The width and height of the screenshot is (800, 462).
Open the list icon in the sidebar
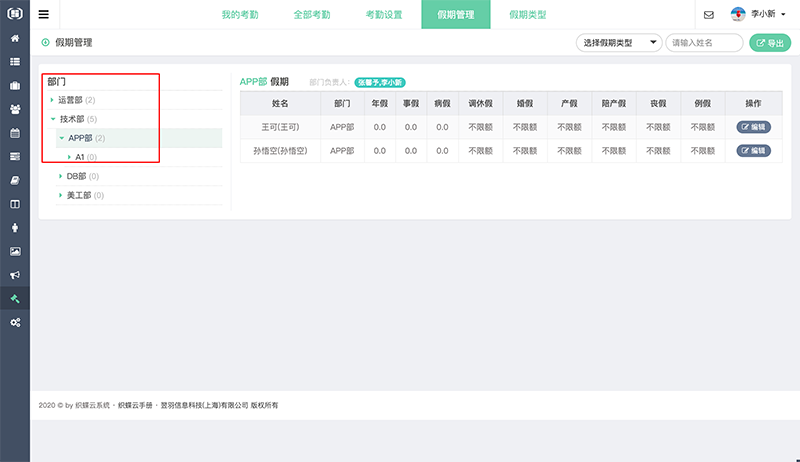pos(15,62)
